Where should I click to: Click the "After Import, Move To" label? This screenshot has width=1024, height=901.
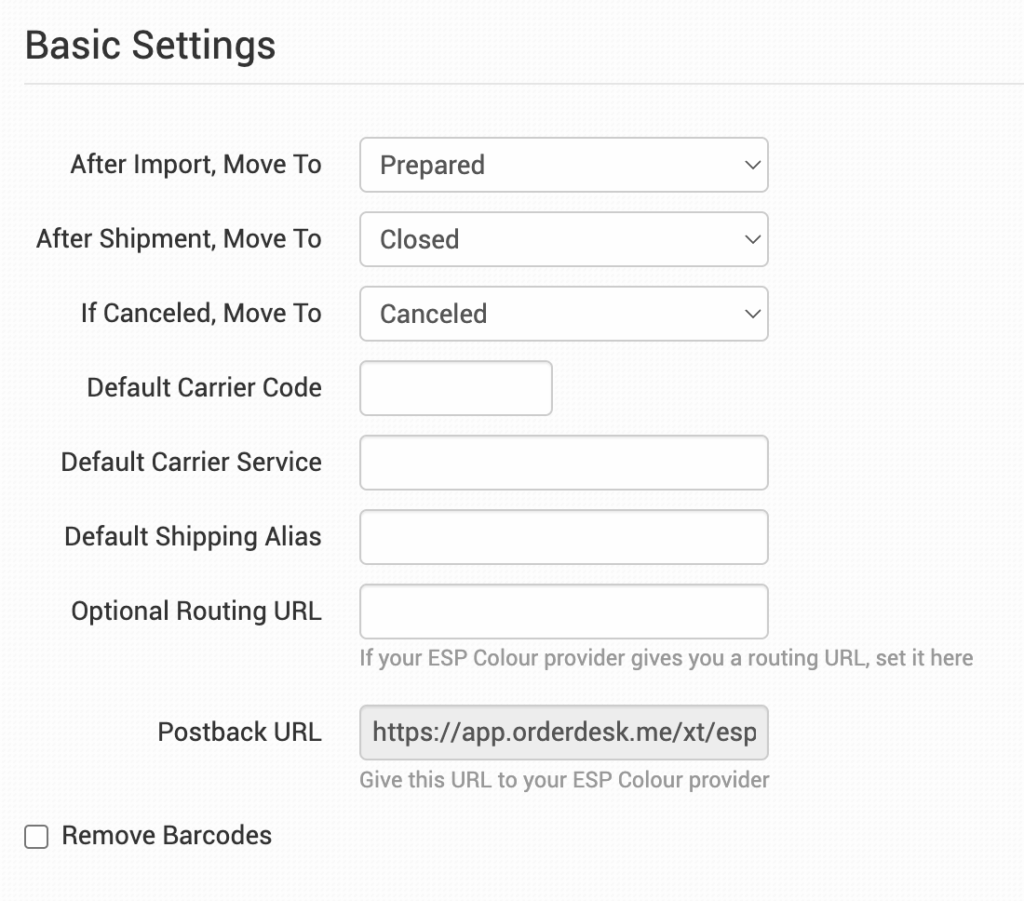(196, 165)
